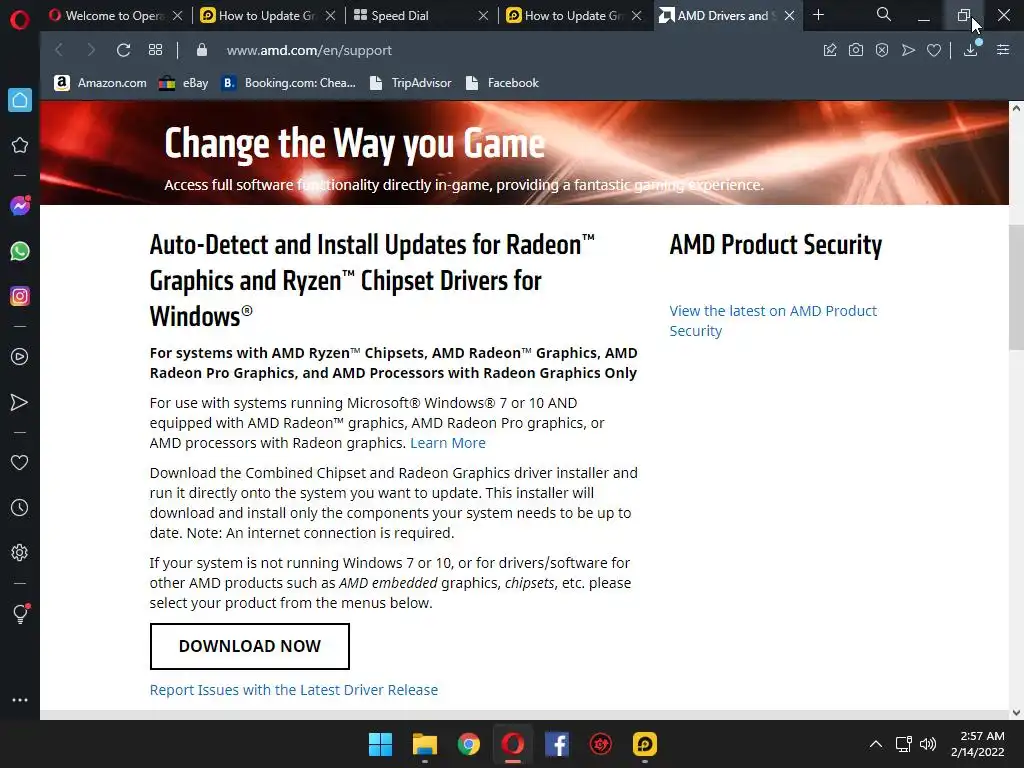Open WhatsApp in the sidebar

pos(20,251)
